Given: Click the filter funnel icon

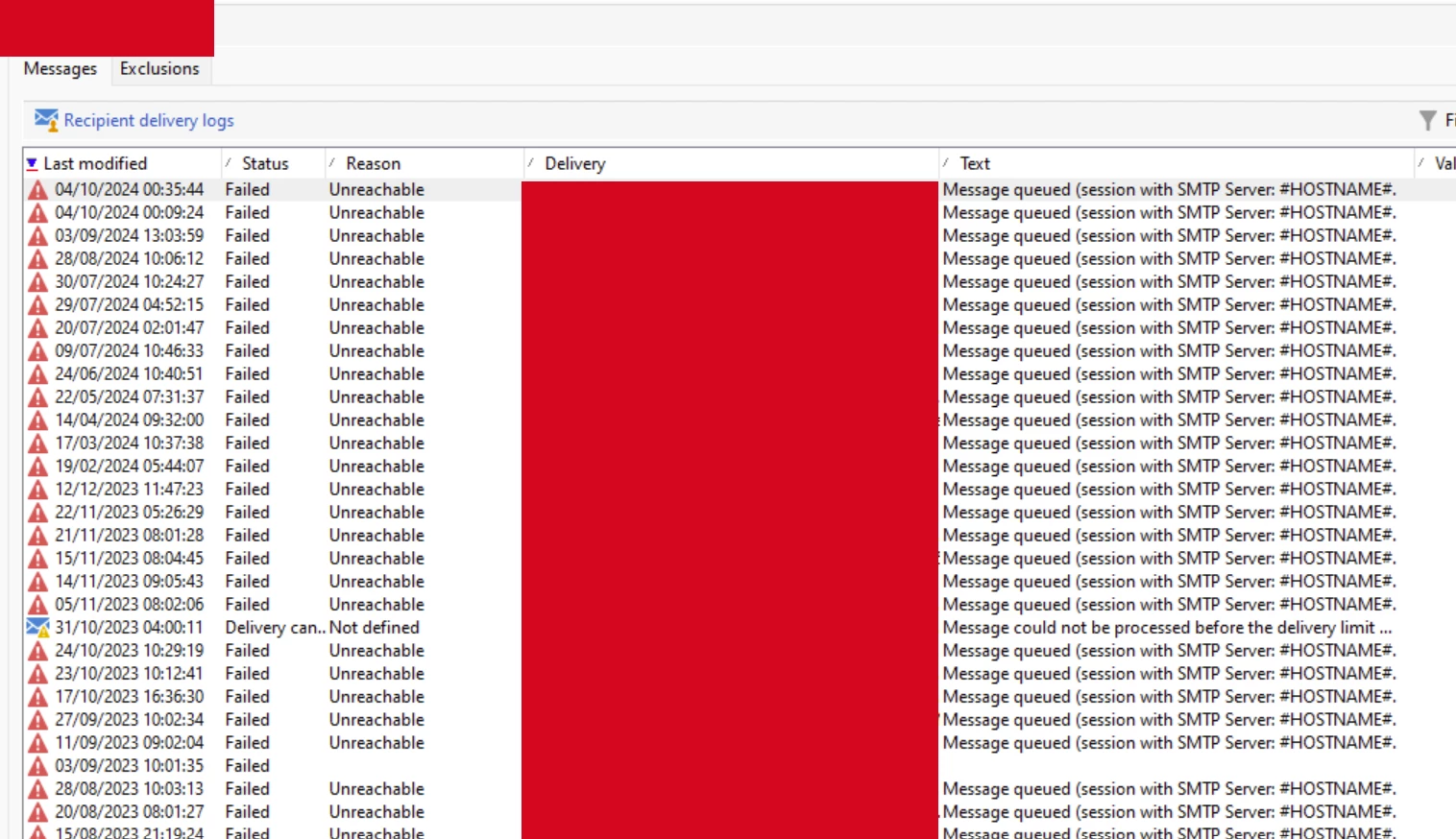Looking at the screenshot, I should 1428,120.
